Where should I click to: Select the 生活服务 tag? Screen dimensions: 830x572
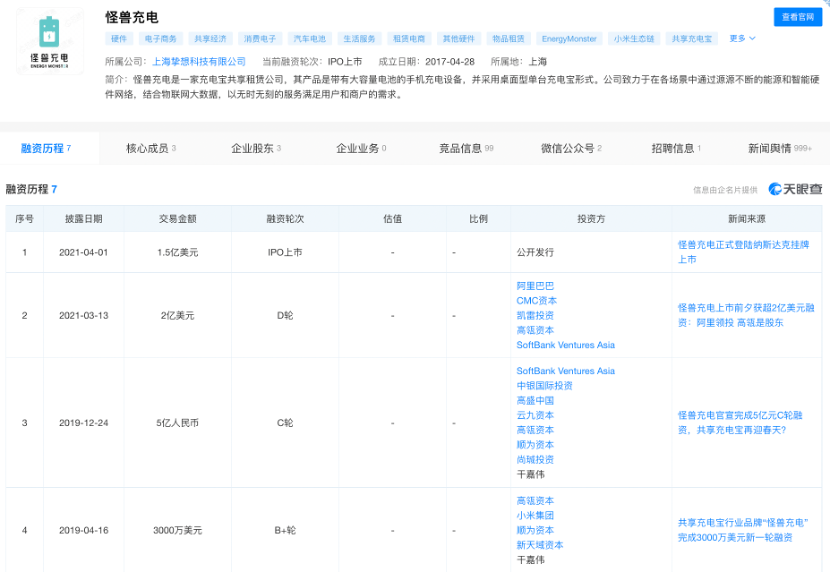pos(359,39)
